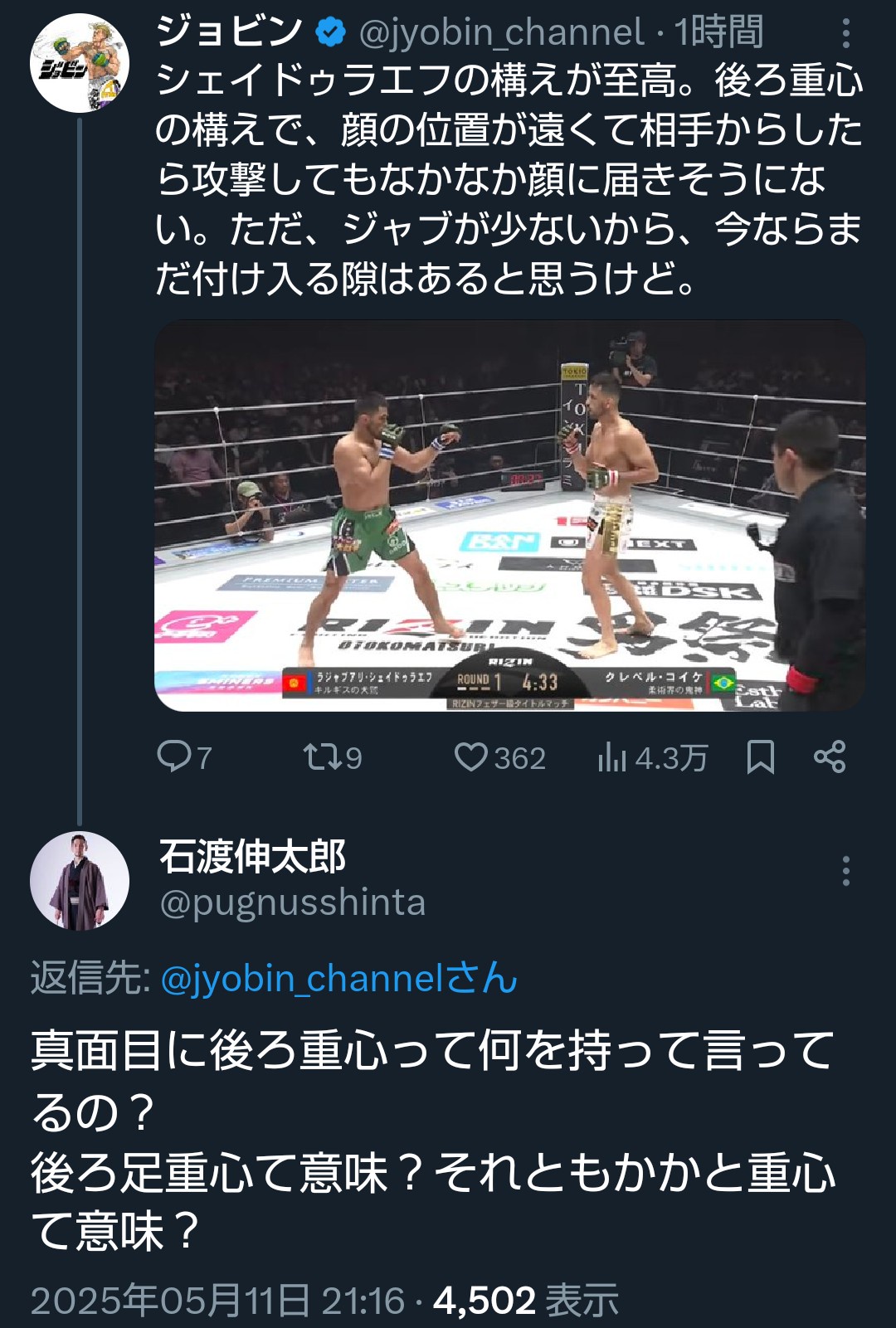Viewport: 896px width, 1328px height.
Task: Click the blue verified badge next to ジョビン
Action: (x=331, y=33)
